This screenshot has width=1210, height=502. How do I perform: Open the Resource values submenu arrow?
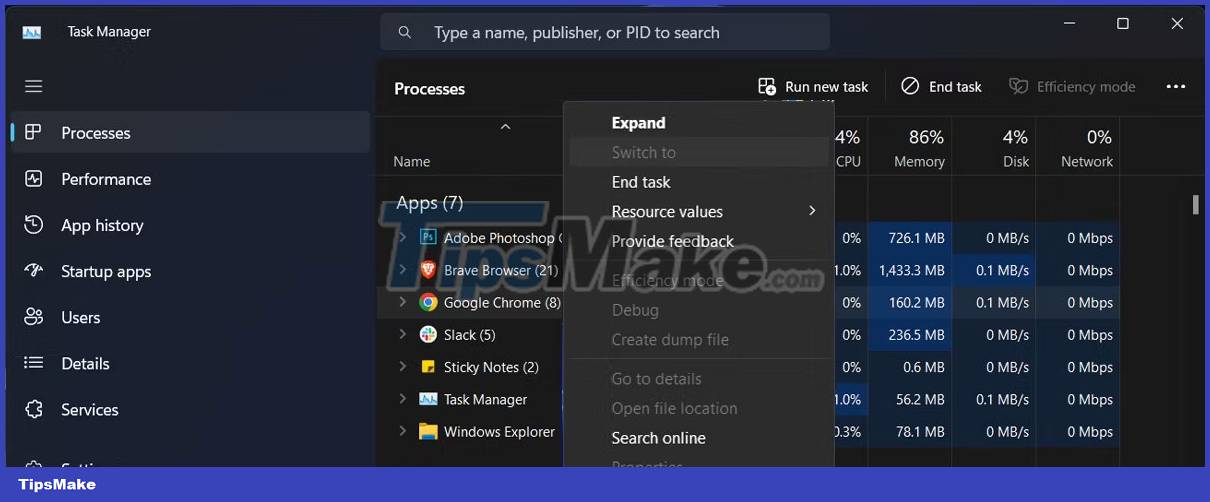pos(812,211)
